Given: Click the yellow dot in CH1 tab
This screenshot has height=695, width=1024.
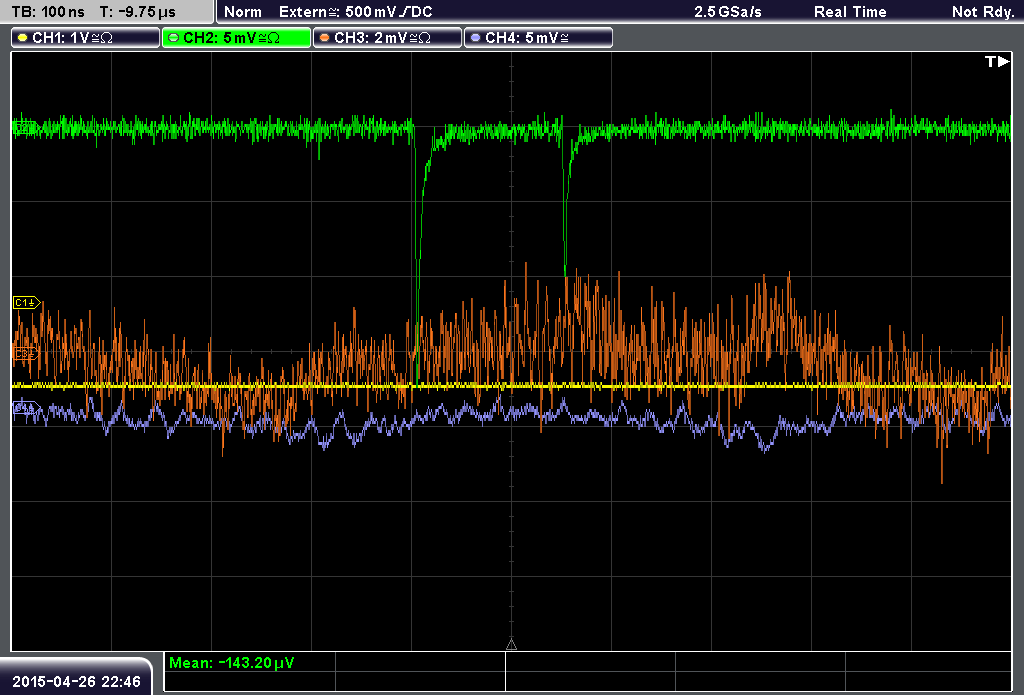Looking at the screenshot, I should [x=23, y=38].
